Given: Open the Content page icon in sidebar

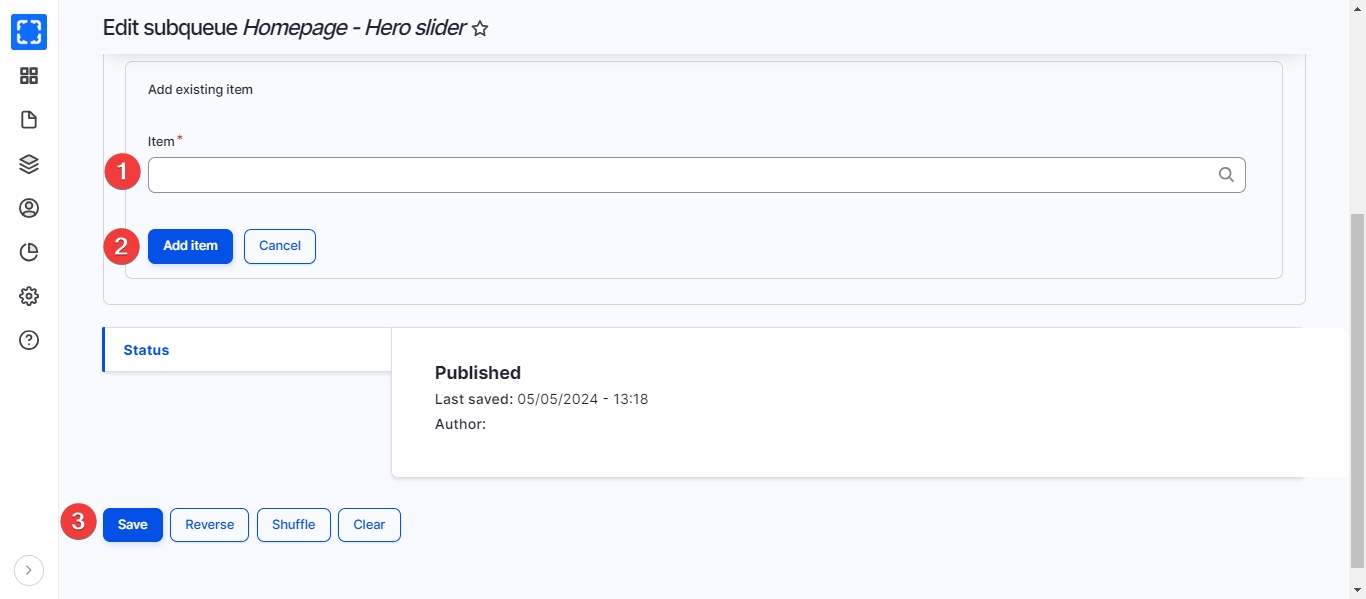Looking at the screenshot, I should [x=29, y=120].
